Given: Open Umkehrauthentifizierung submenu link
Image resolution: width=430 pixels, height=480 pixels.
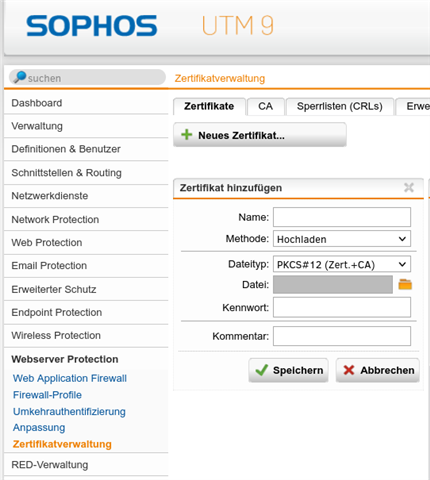Looking at the screenshot, I should (x=69, y=411).
